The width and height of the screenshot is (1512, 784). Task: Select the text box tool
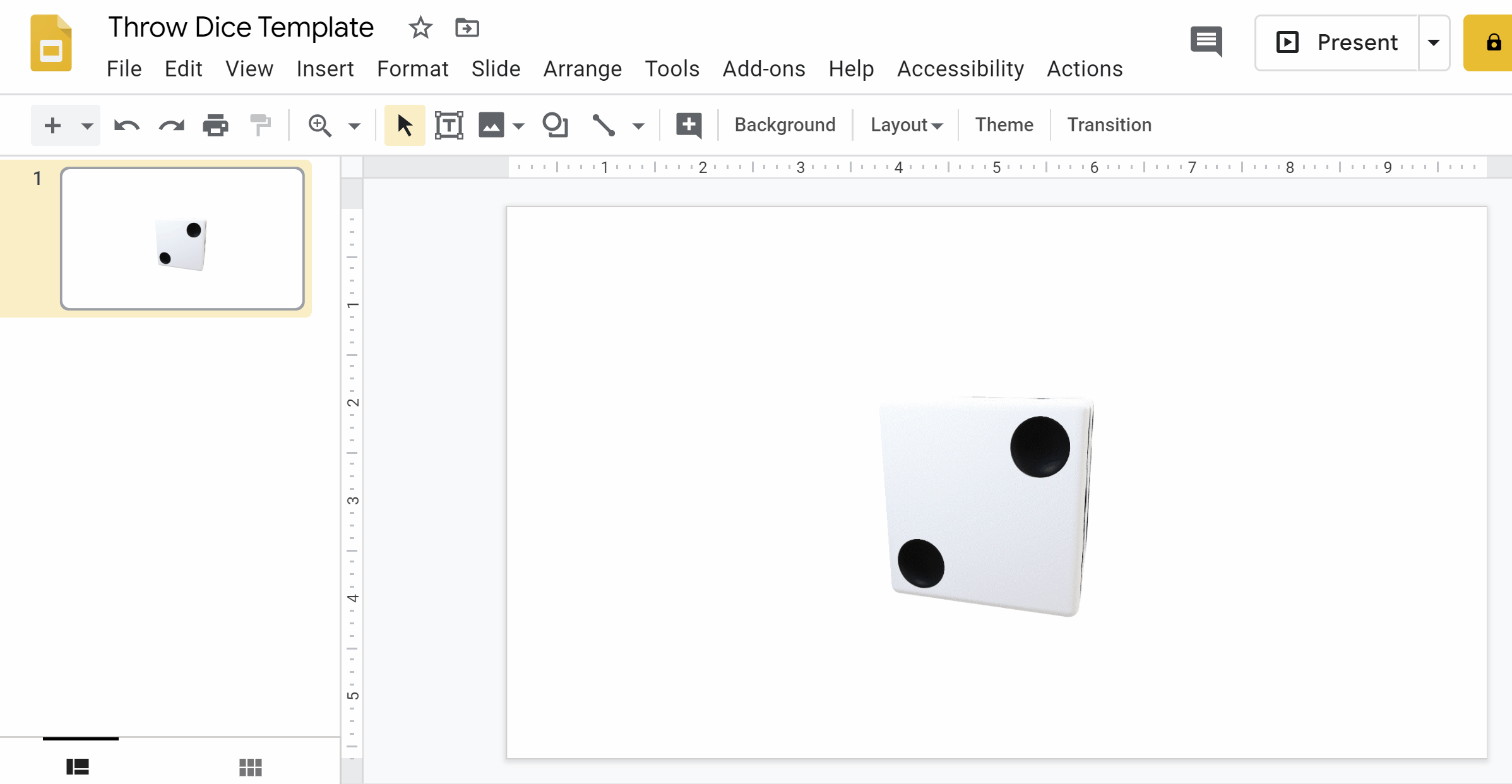pyautogui.click(x=448, y=125)
